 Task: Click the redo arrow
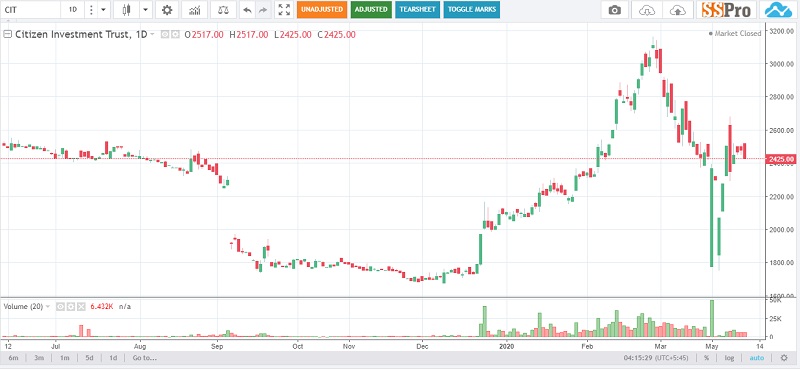pyautogui.click(x=263, y=10)
